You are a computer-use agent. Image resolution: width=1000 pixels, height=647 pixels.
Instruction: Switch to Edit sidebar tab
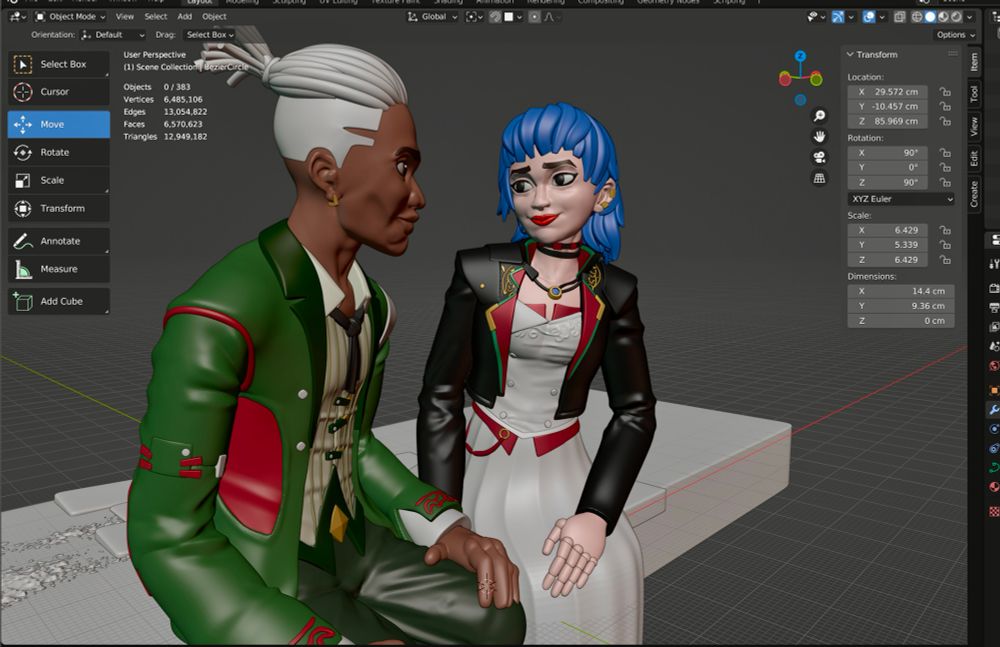[x=974, y=158]
